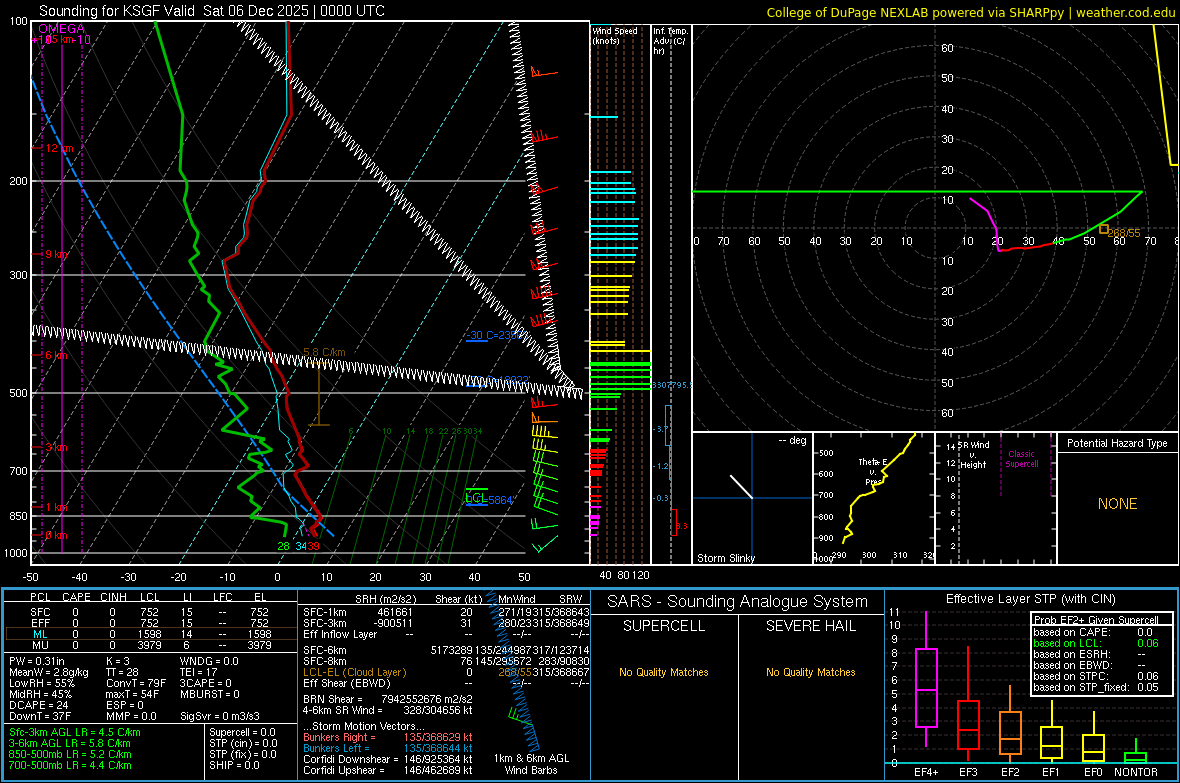This screenshot has height=783, width=1180.
Task: Click the SUPERCELL column heading in SARS
Action: pyautogui.click(x=664, y=626)
